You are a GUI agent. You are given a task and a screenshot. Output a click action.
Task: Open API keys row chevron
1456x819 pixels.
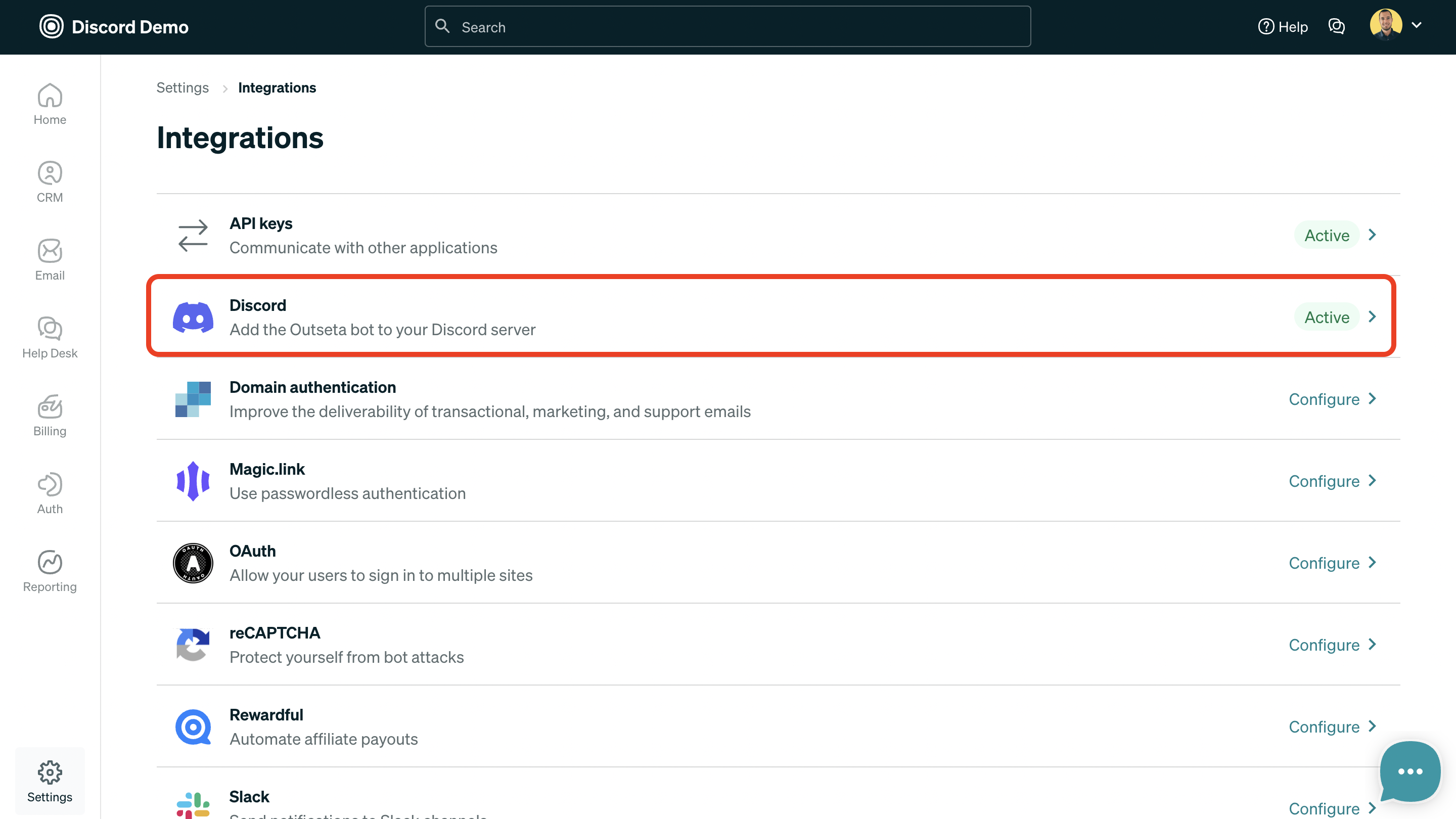[x=1373, y=235]
